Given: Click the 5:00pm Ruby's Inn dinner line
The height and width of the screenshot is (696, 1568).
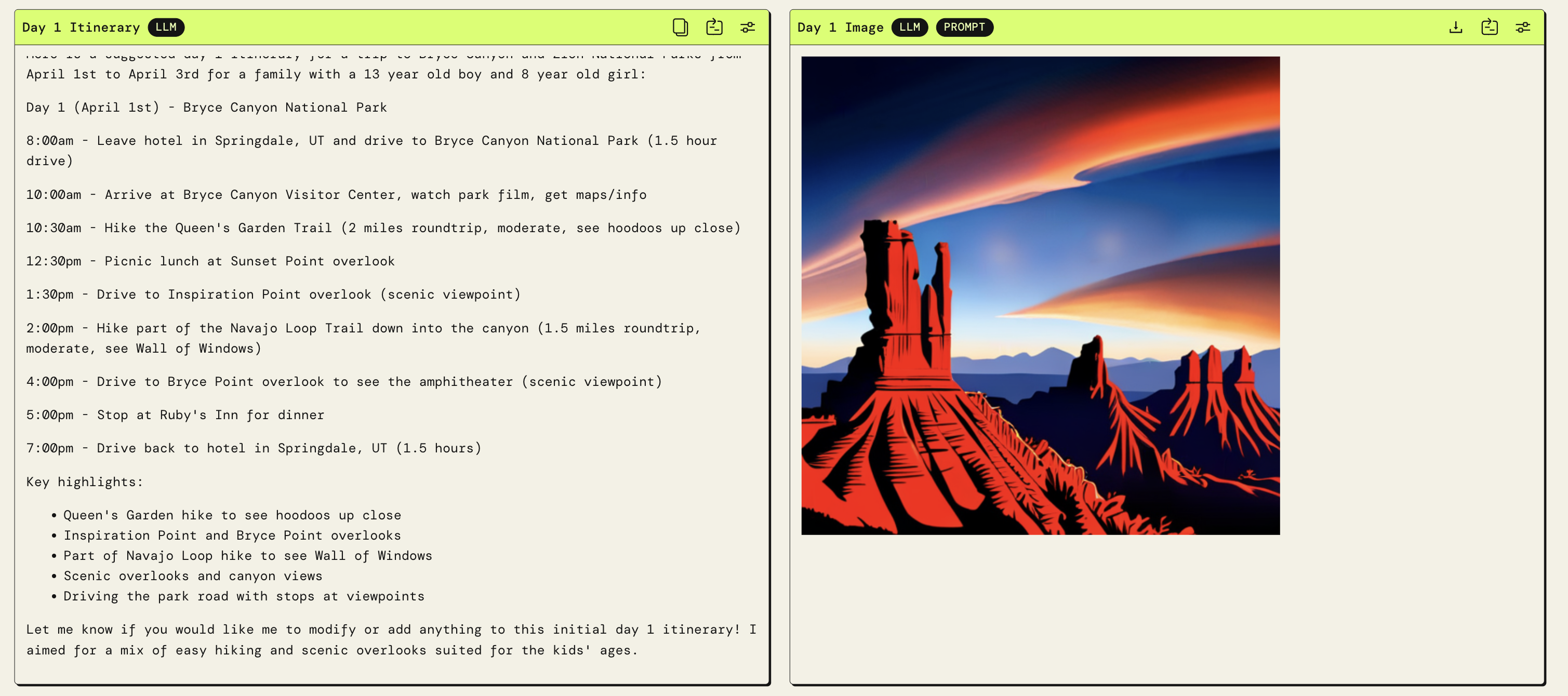Looking at the screenshot, I should (175, 415).
